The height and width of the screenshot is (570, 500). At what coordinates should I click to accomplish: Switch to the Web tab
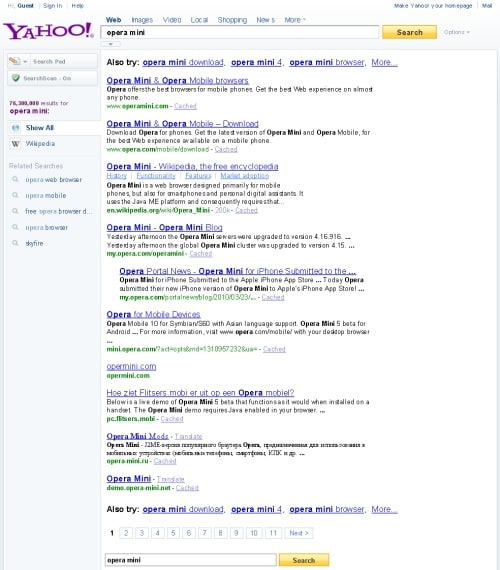click(113, 20)
